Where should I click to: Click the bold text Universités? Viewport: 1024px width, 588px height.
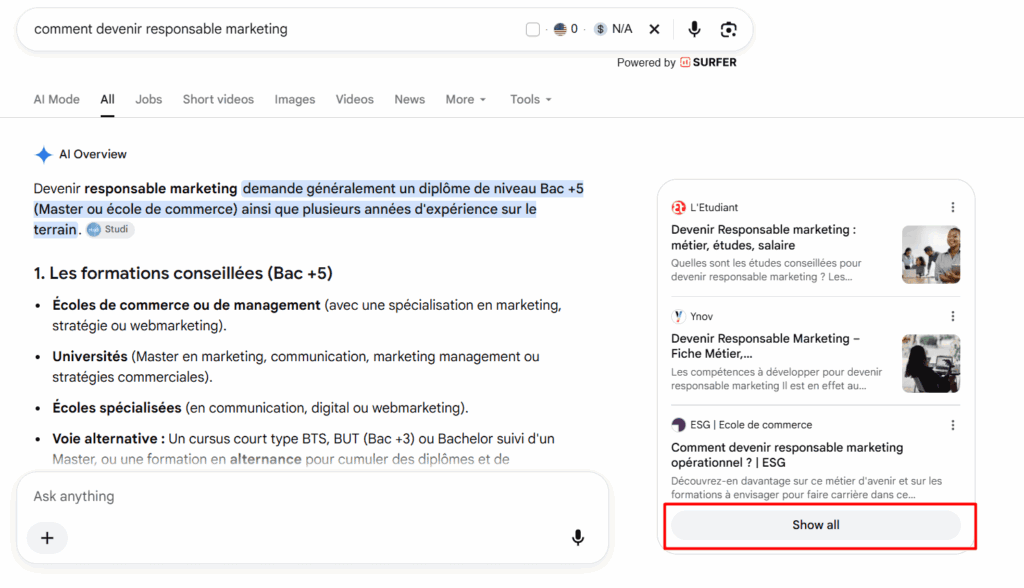[90, 357]
